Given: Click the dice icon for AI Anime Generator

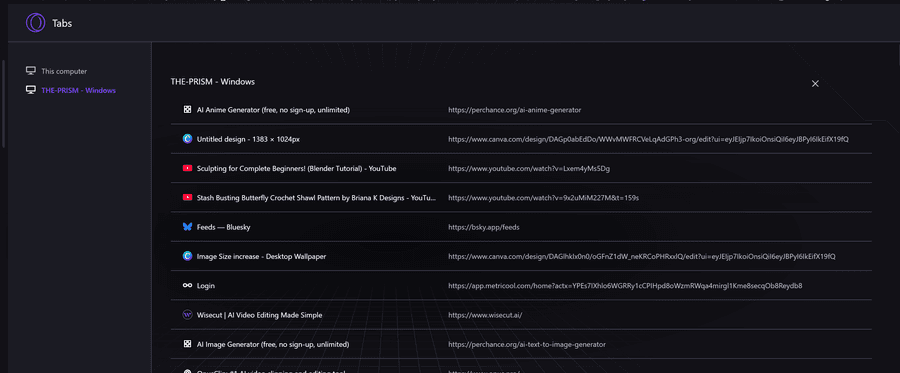Looking at the screenshot, I should [187, 110].
